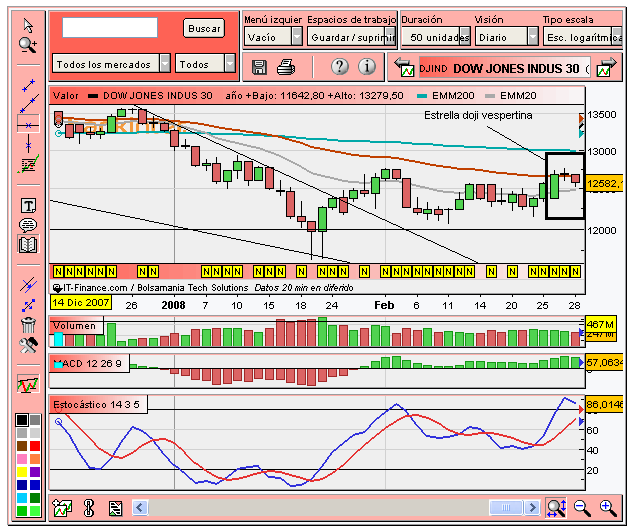Open the Todos los mercados dropdown
The image size is (633, 529).
[111, 64]
